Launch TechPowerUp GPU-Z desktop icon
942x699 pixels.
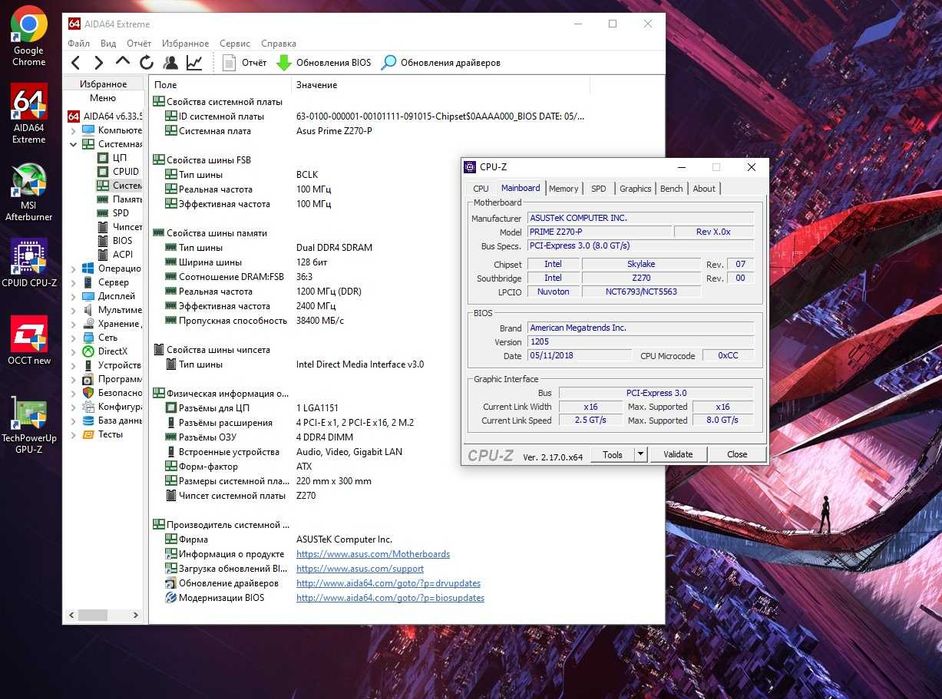tap(29, 425)
